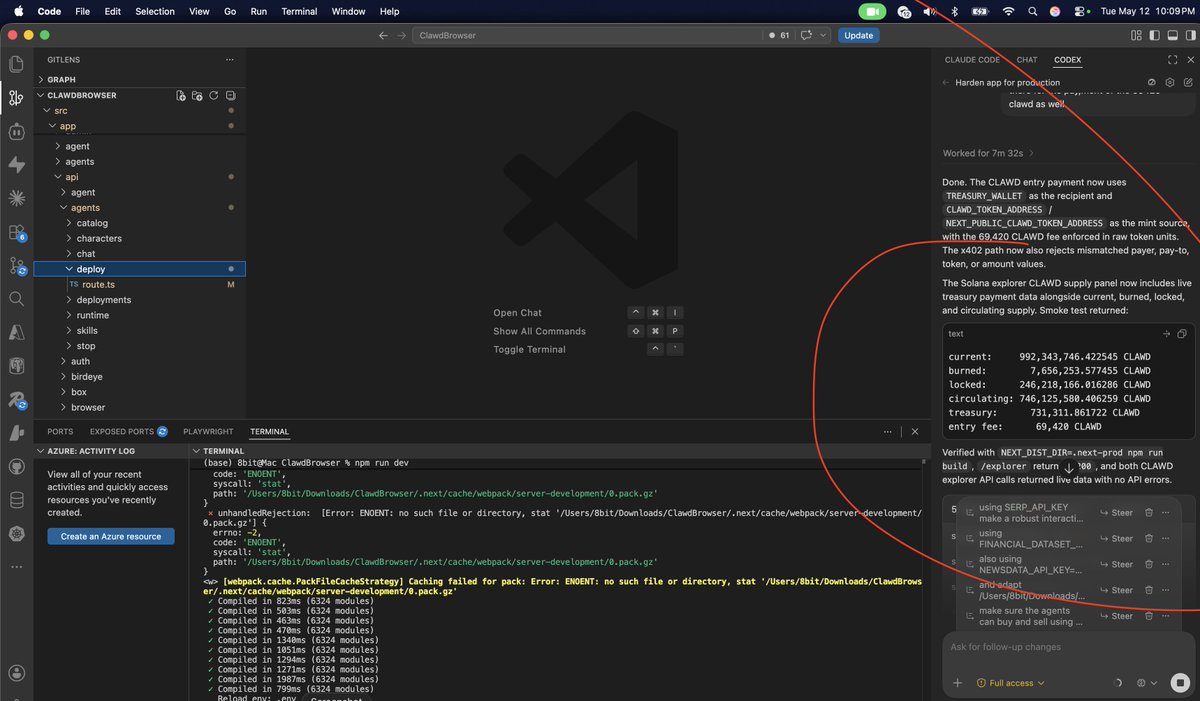
Task: Add attachment with plus icon in Codex input
Action: click(957, 683)
